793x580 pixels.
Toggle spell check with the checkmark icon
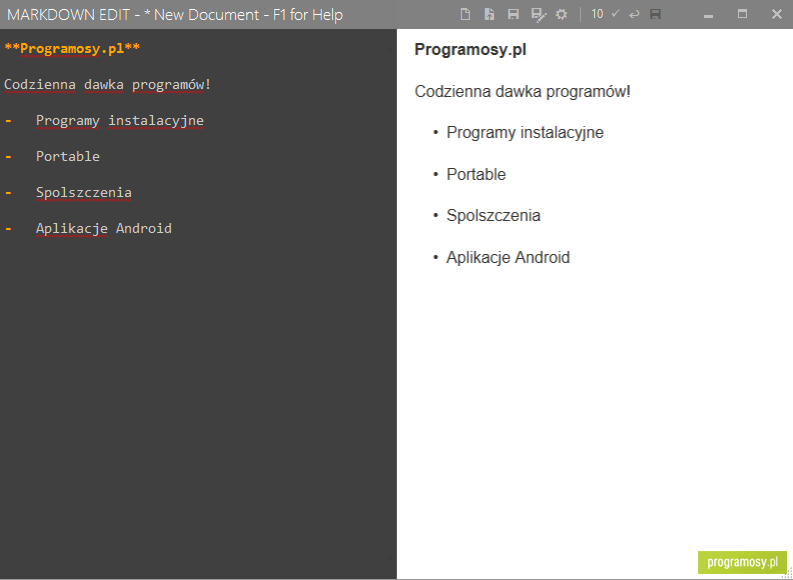pos(615,14)
